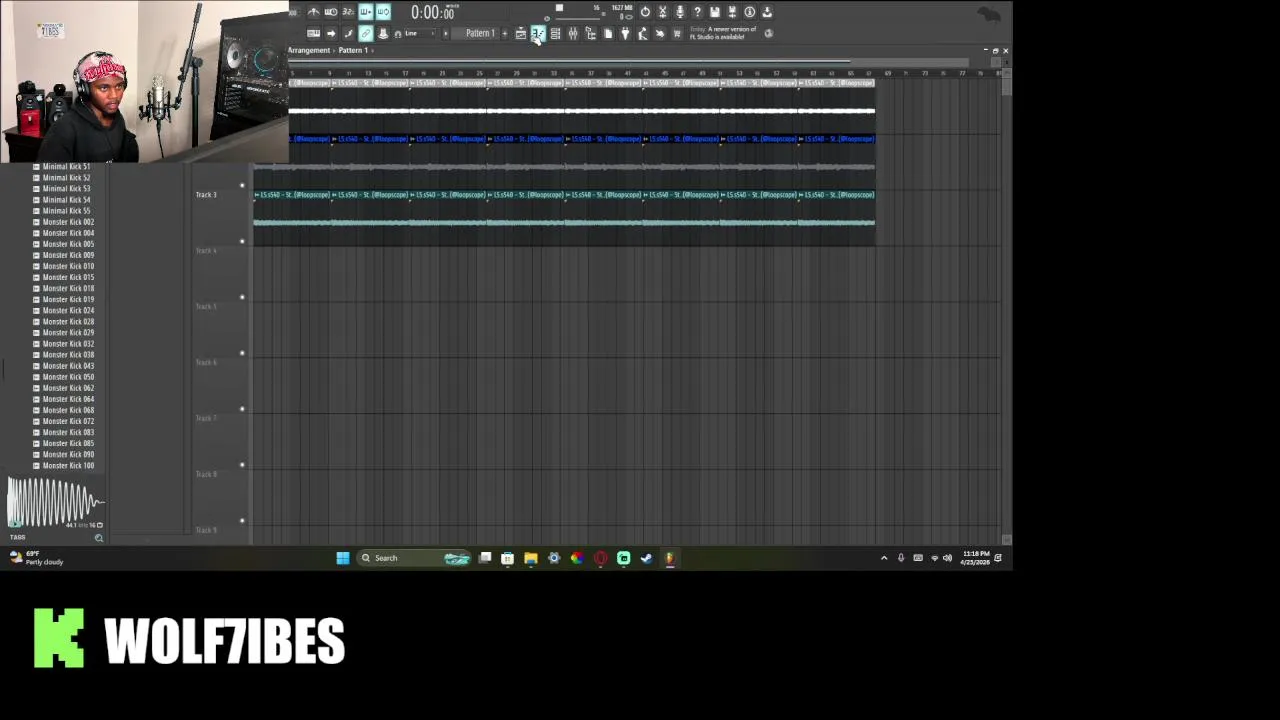Select Monster Kick 002 sample
The width and height of the screenshot is (1280, 720).
68,222
